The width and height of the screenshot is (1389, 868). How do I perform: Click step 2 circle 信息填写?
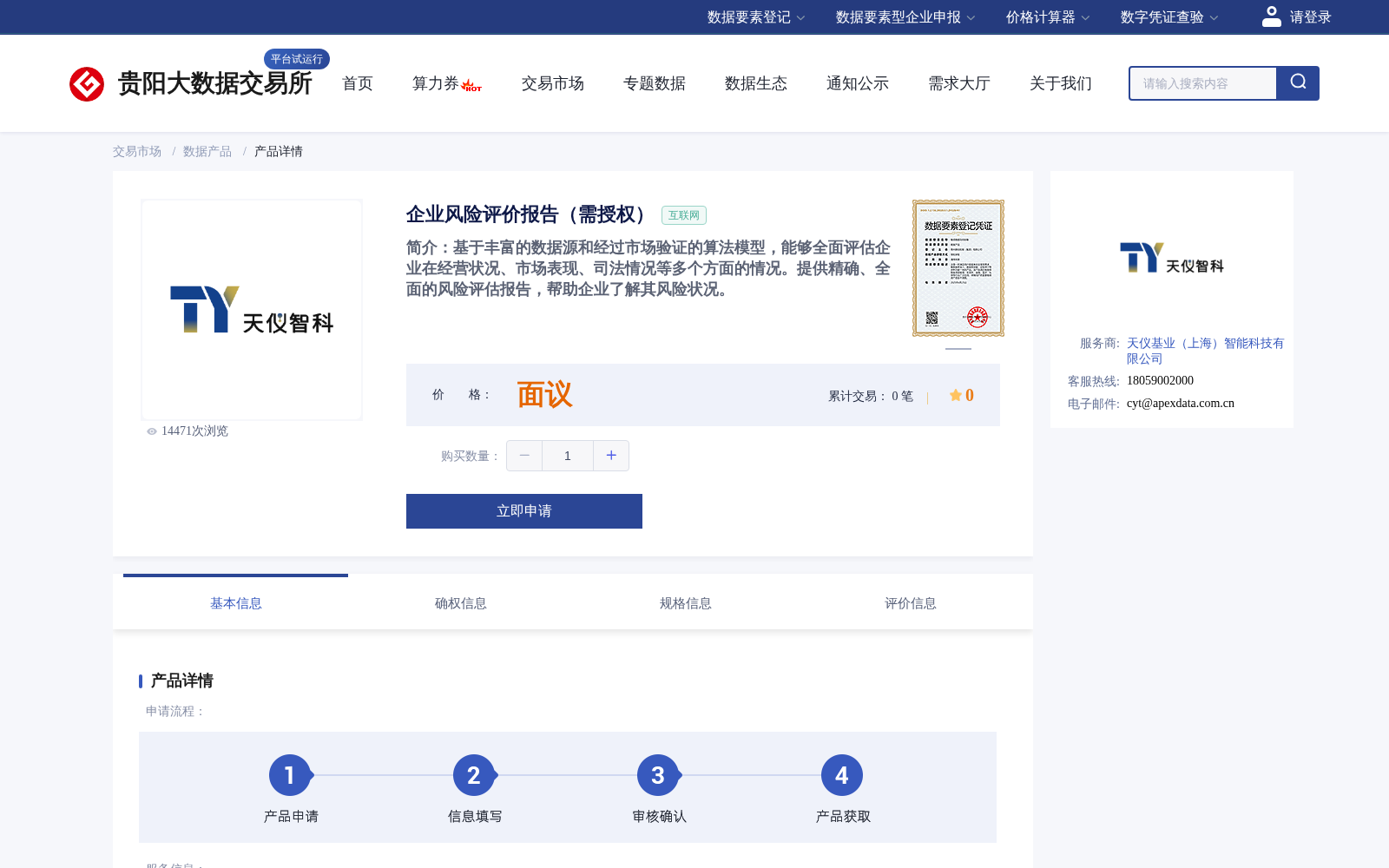tap(474, 775)
